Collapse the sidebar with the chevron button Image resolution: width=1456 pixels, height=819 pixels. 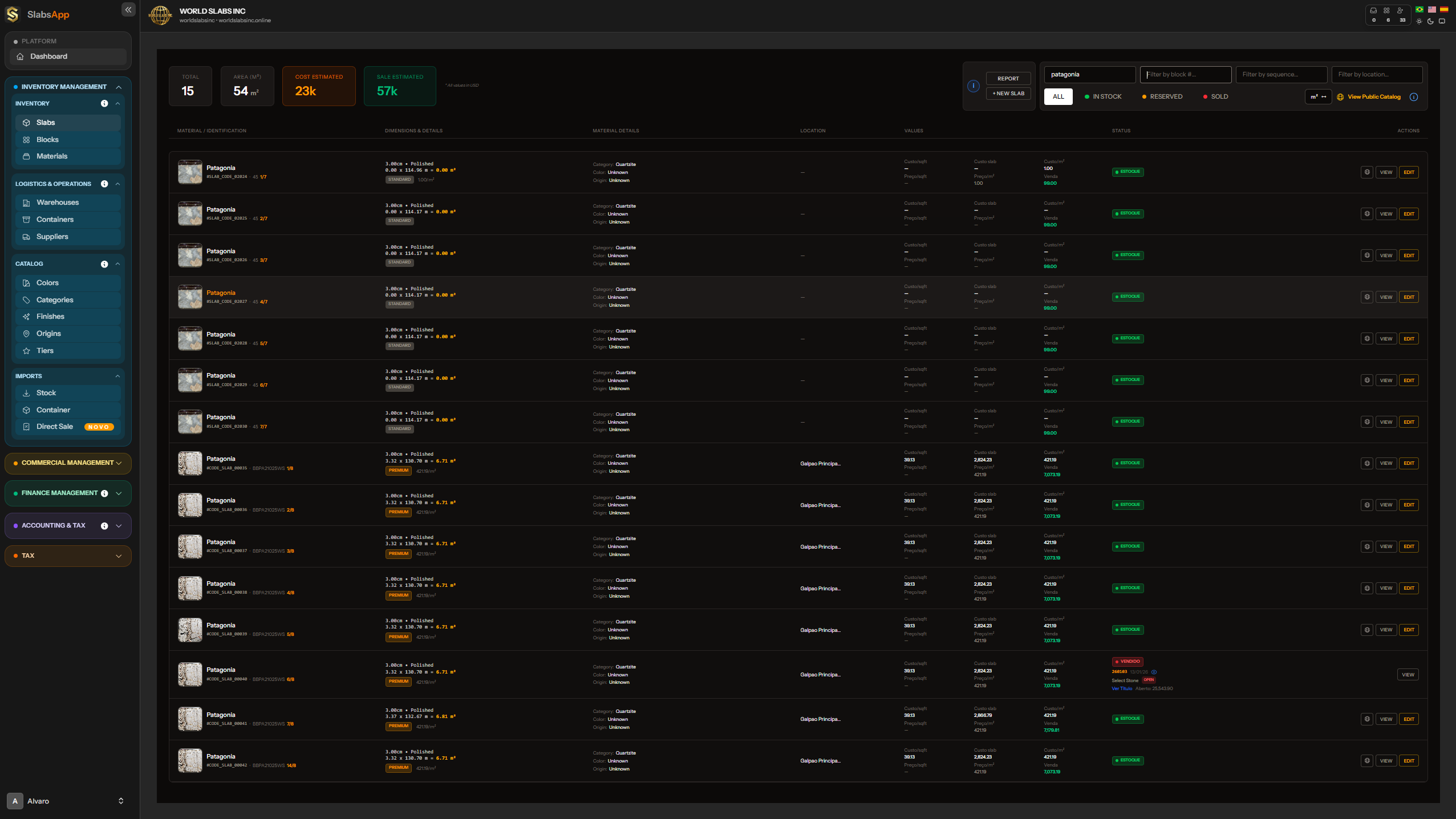click(x=128, y=10)
